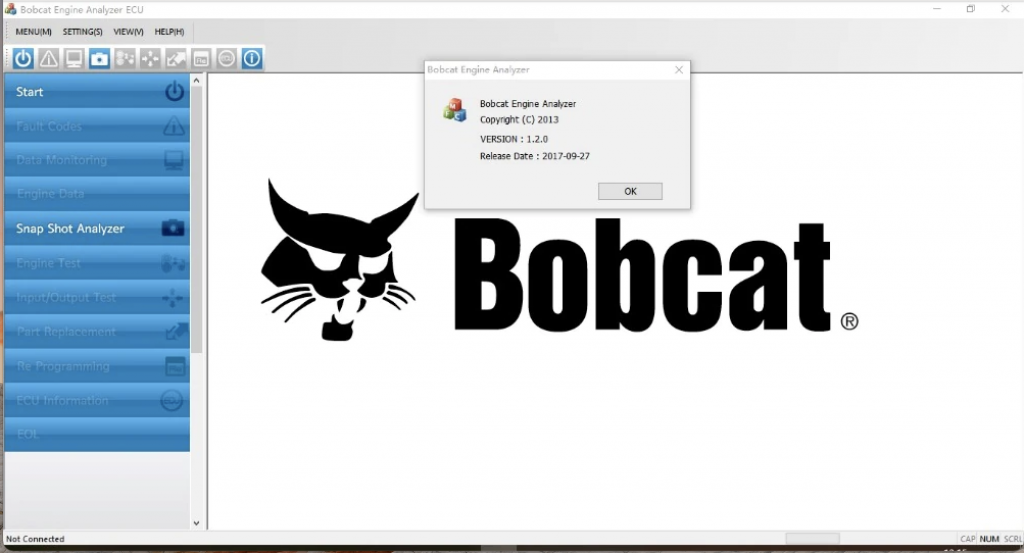The height and width of the screenshot is (553, 1024).
Task: Click the Data Monitoring screen toolbar icon
Action: (x=74, y=59)
